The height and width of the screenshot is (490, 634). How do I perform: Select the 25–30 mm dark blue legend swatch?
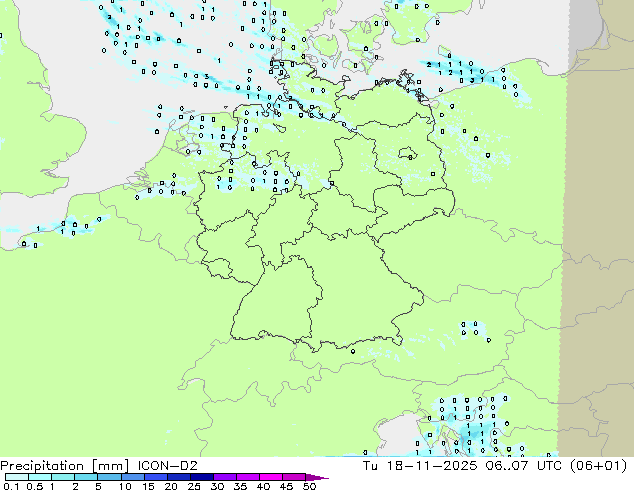202,477
